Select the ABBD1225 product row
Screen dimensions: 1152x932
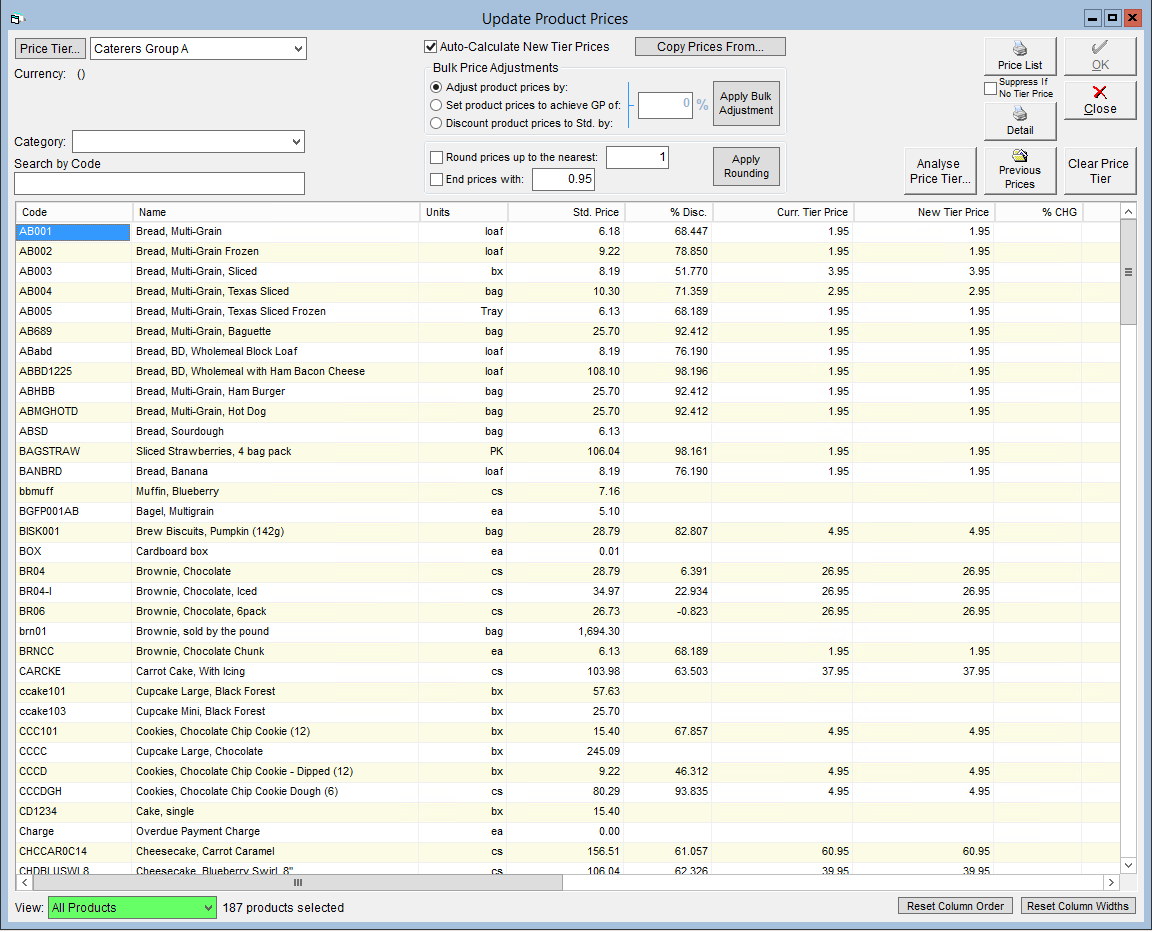pyautogui.click(x=568, y=372)
